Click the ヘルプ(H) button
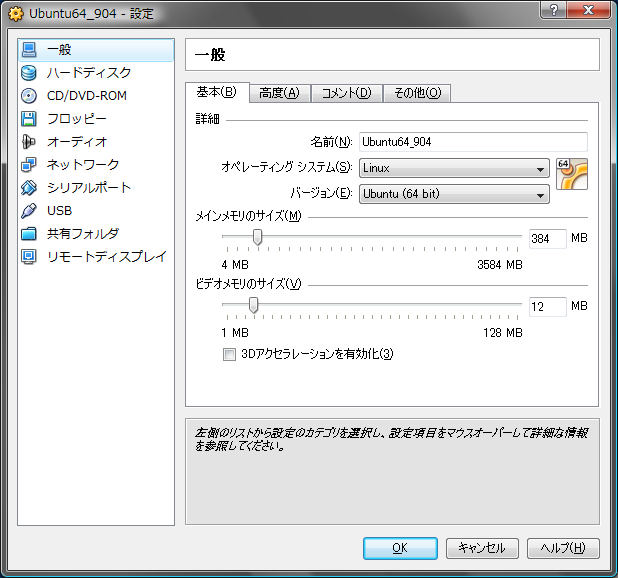 (x=563, y=548)
